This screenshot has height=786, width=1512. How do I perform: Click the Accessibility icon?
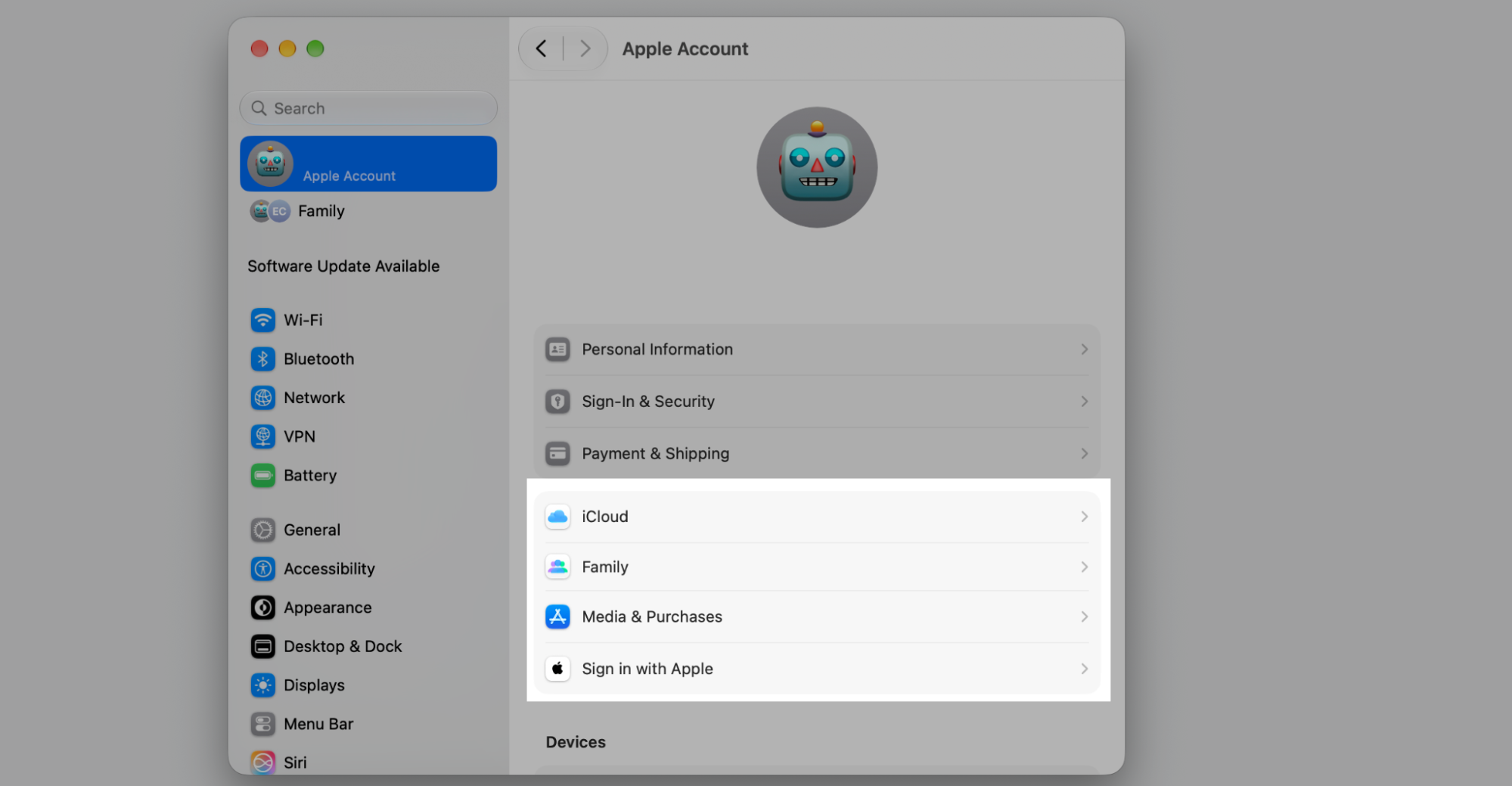click(262, 568)
